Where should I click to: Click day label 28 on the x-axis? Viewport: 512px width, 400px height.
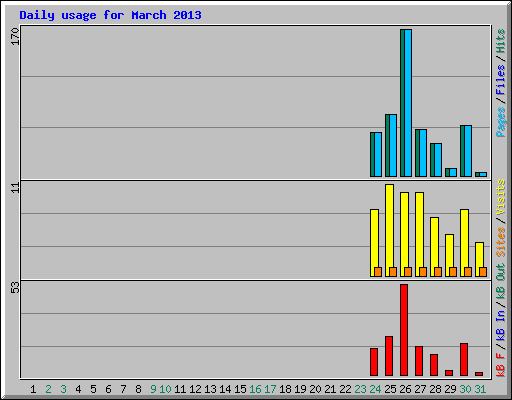(x=435, y=389)
